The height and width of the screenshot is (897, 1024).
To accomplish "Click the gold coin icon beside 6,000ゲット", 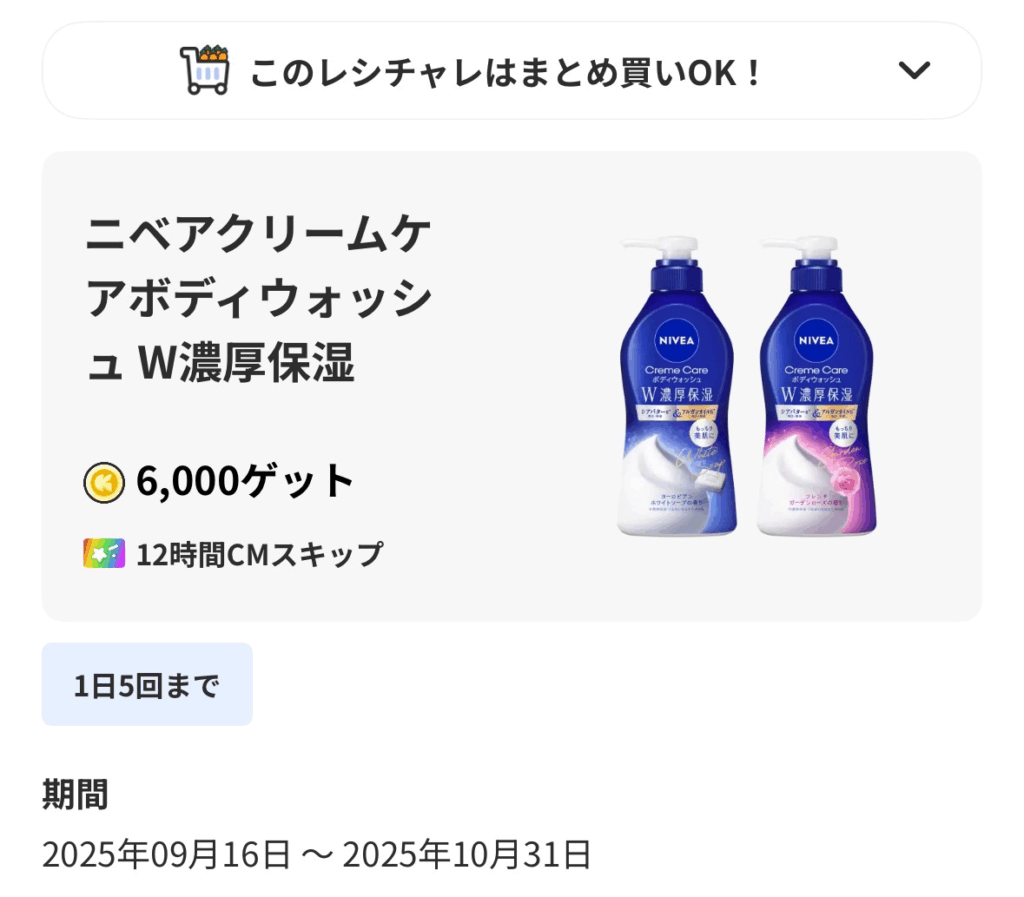I will point(104,482).
